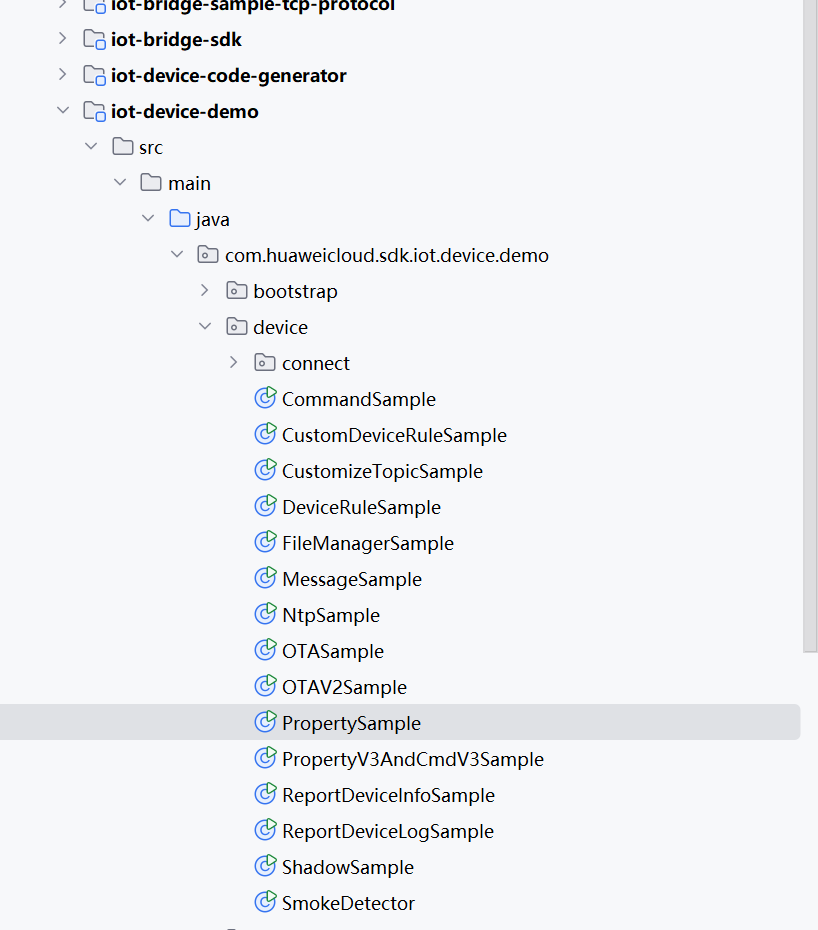Select the src folder name
Image resolution: width=818 pixels, height=930 pixels.
coord(151,148)
